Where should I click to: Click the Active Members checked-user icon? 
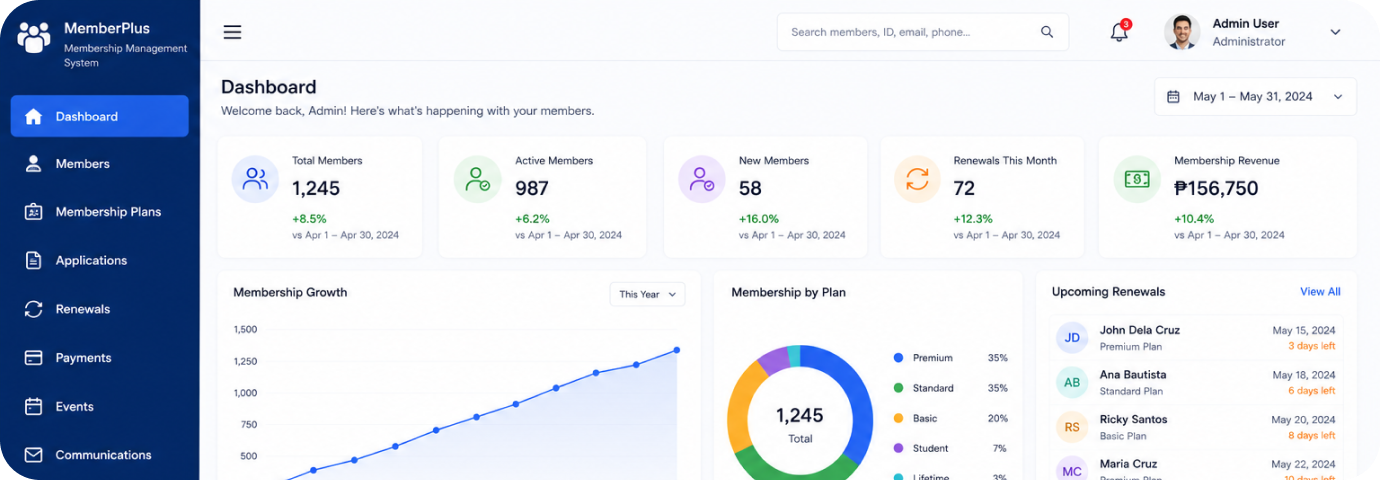click(478, 179)
